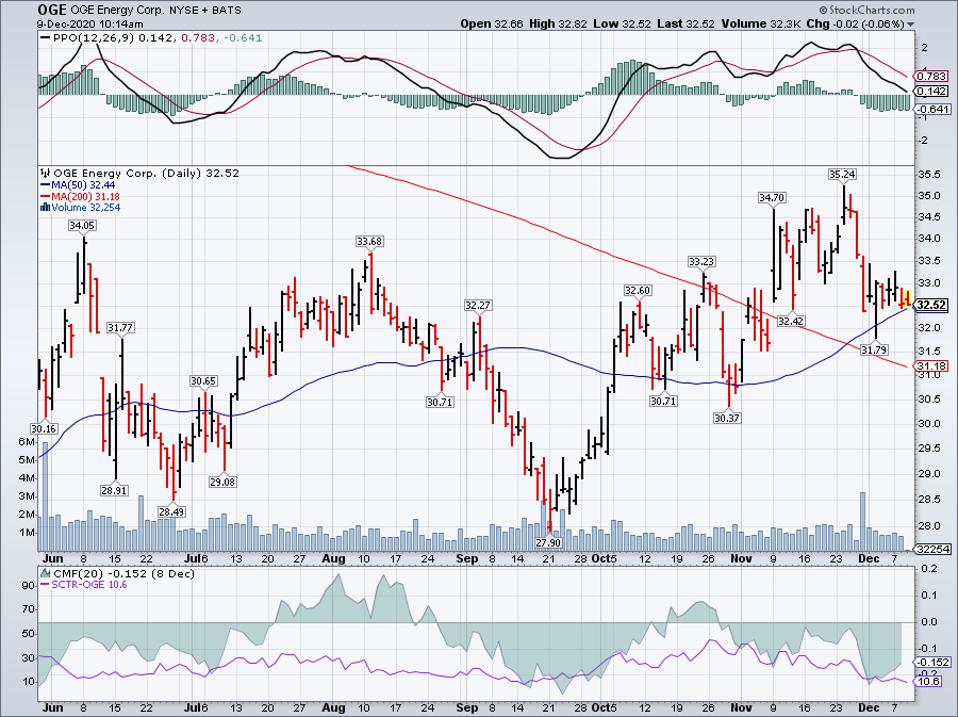Click the 30.37 low price label
958x717 pixels.
click(x=726, y=418)
